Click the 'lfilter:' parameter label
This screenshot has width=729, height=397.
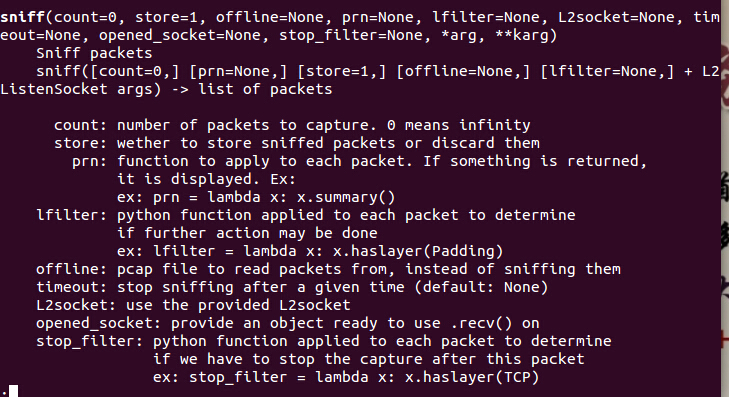[72, 215]
